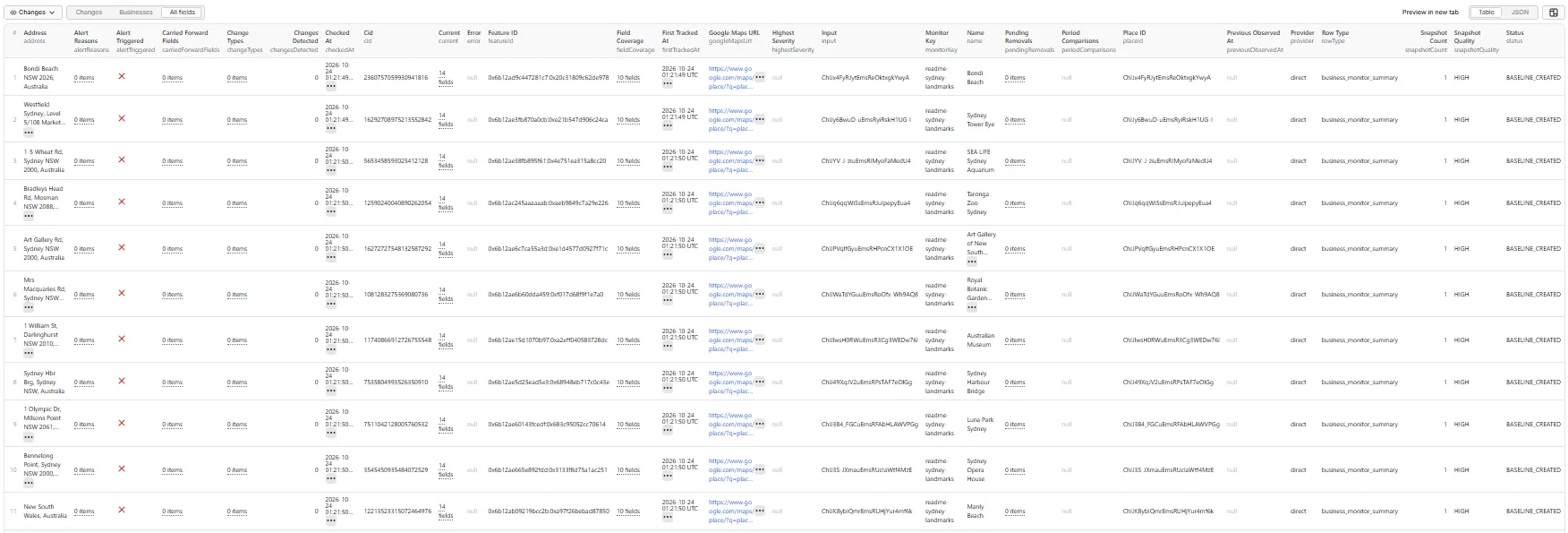
Task: Click HIGH snapshot quality in Manly Beach row
Action: (x=1461, y=512)
